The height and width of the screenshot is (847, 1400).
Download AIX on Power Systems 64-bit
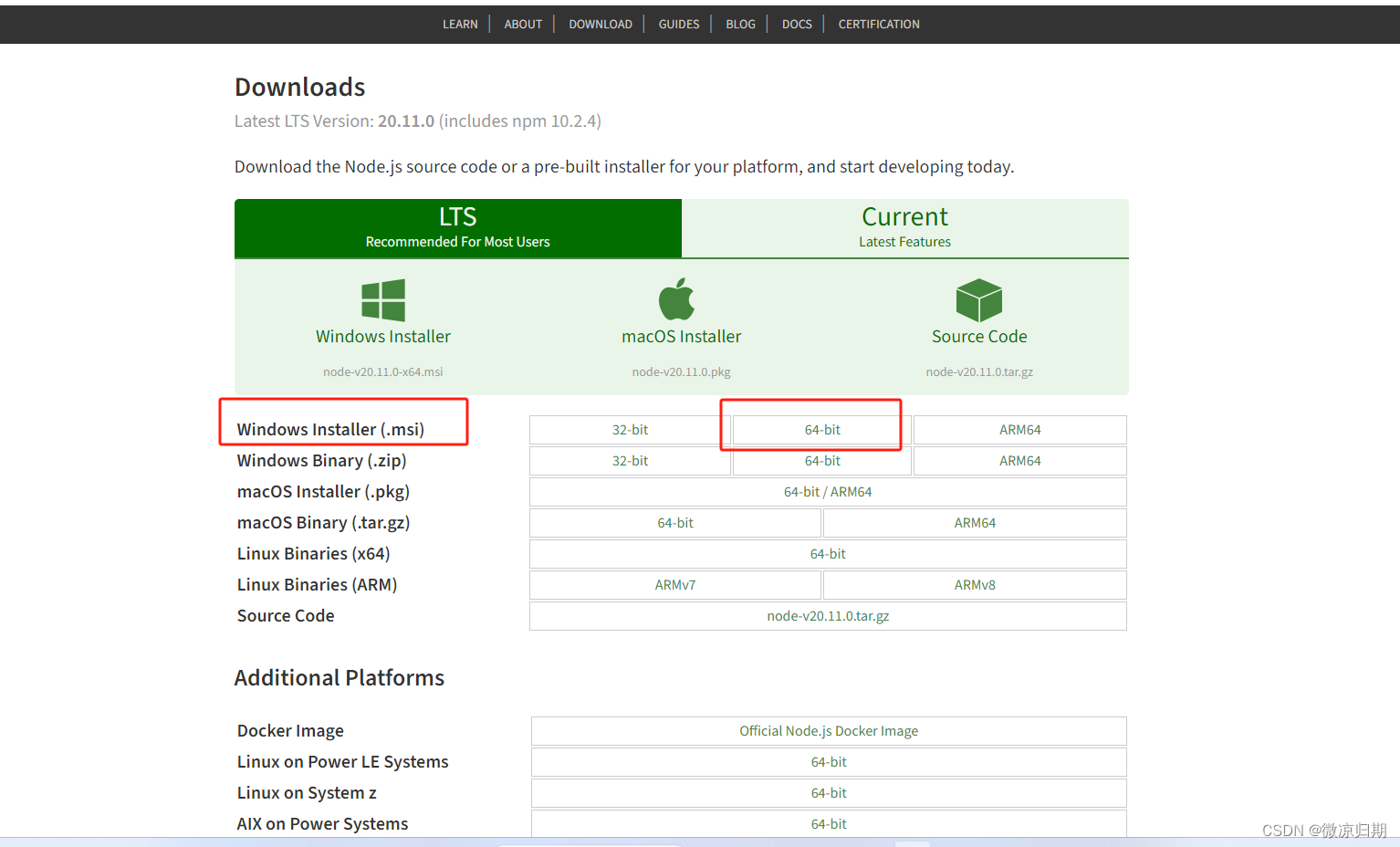(829, 823)
